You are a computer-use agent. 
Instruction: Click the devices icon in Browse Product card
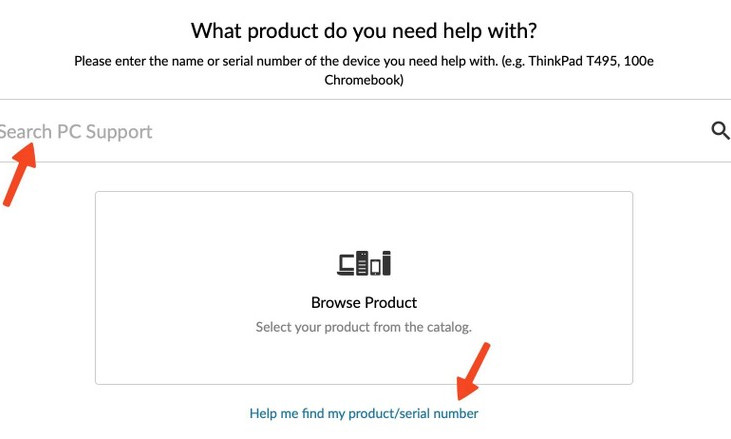click(364, 263)
